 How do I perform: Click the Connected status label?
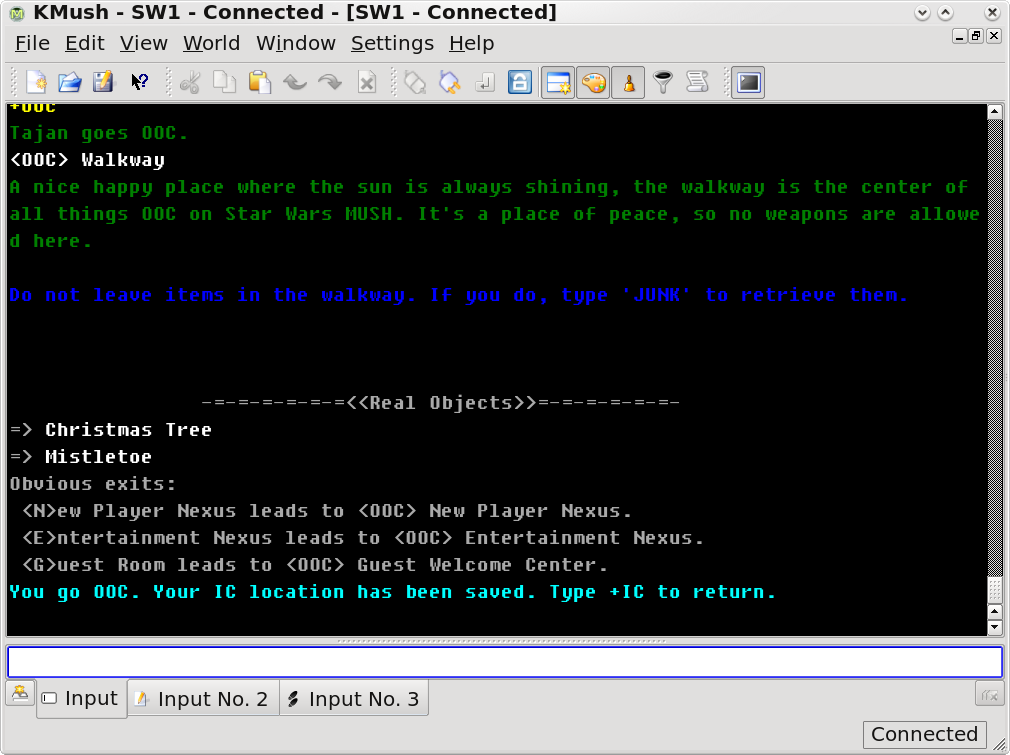(x=924, y=734)
